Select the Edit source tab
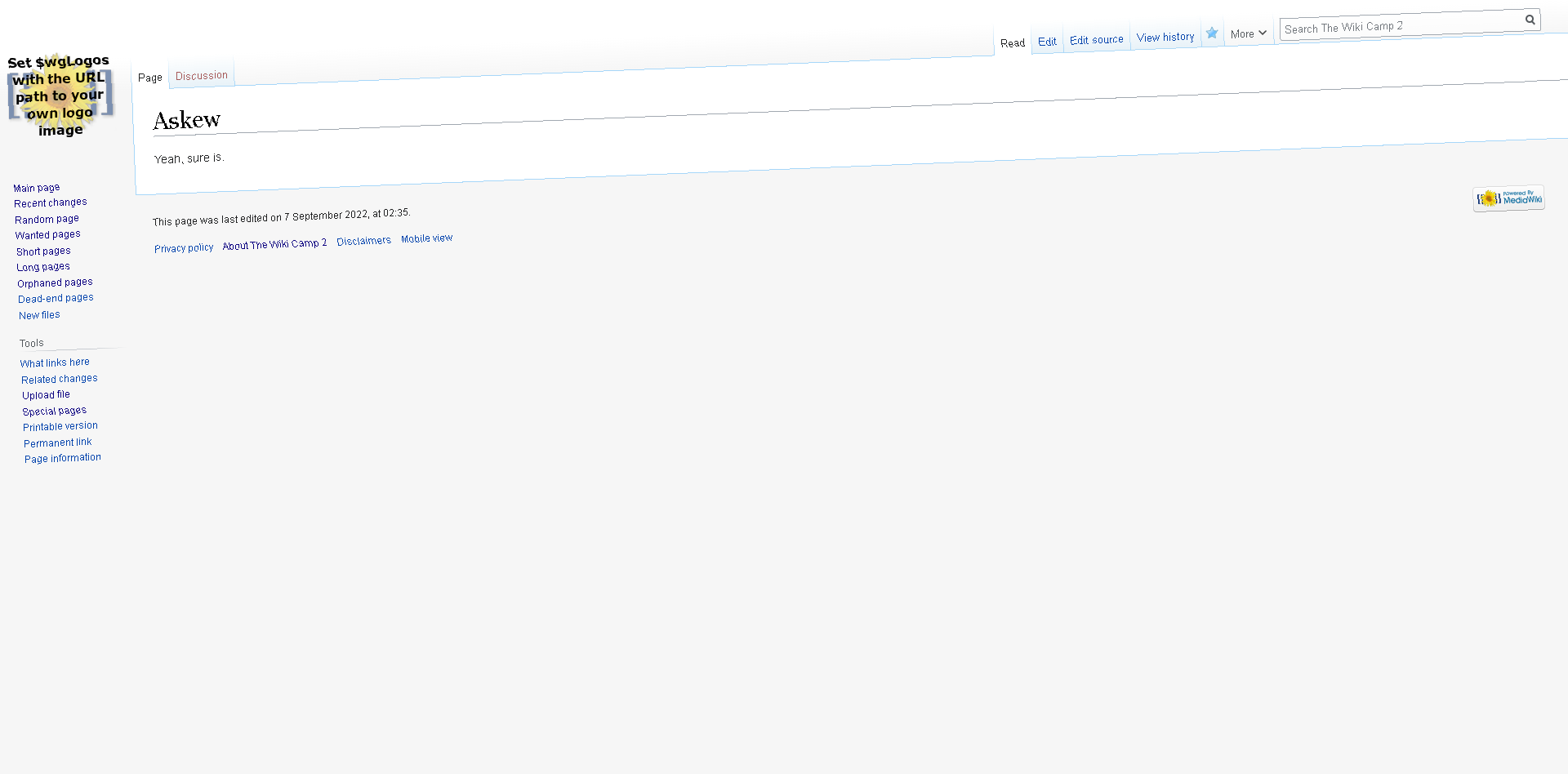Image resolution: width=1568 pixels, height=774 pixels. coord(1096,40)
